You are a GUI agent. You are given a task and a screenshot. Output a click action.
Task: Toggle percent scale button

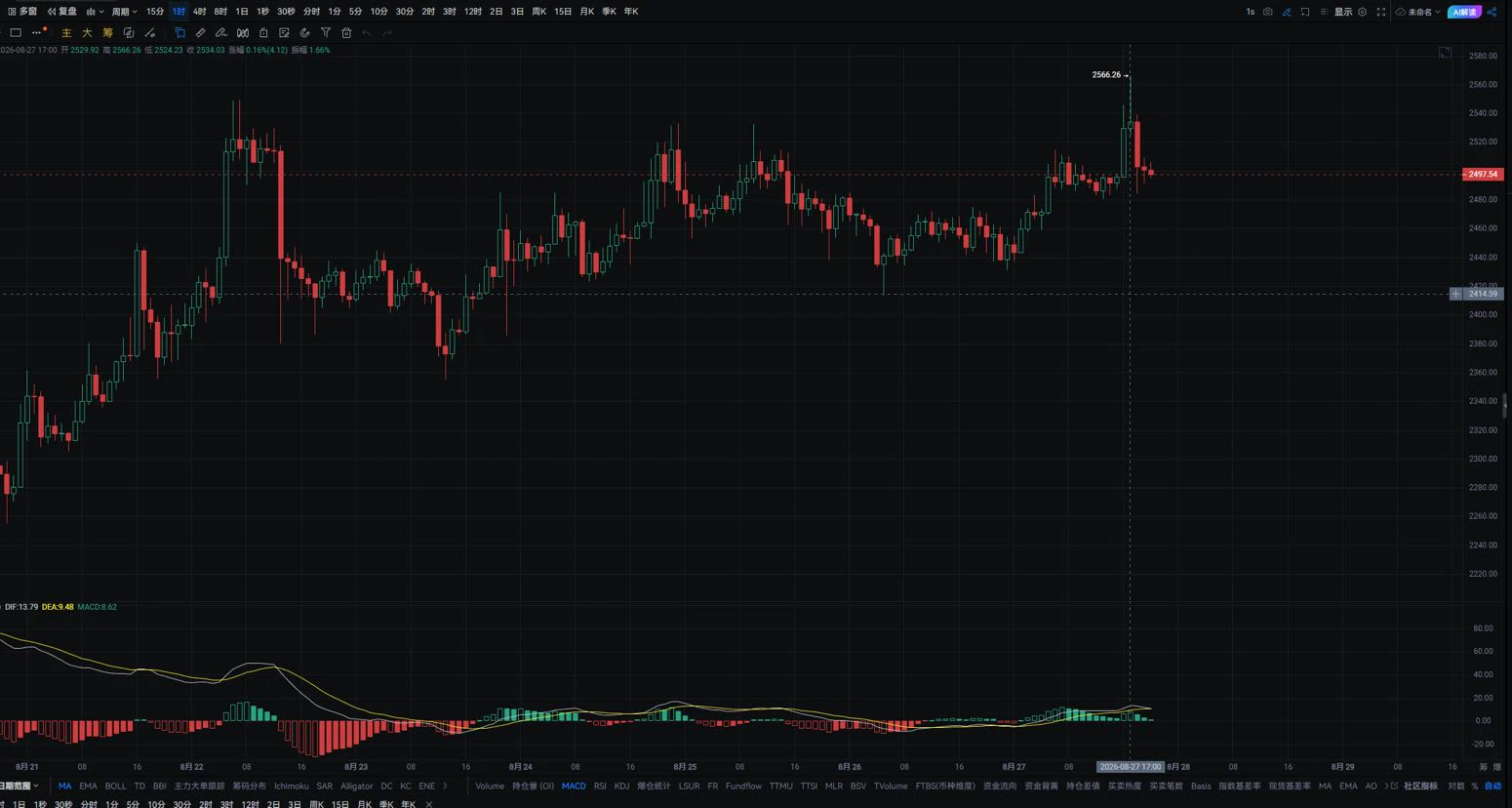[x=1475, y=786]
